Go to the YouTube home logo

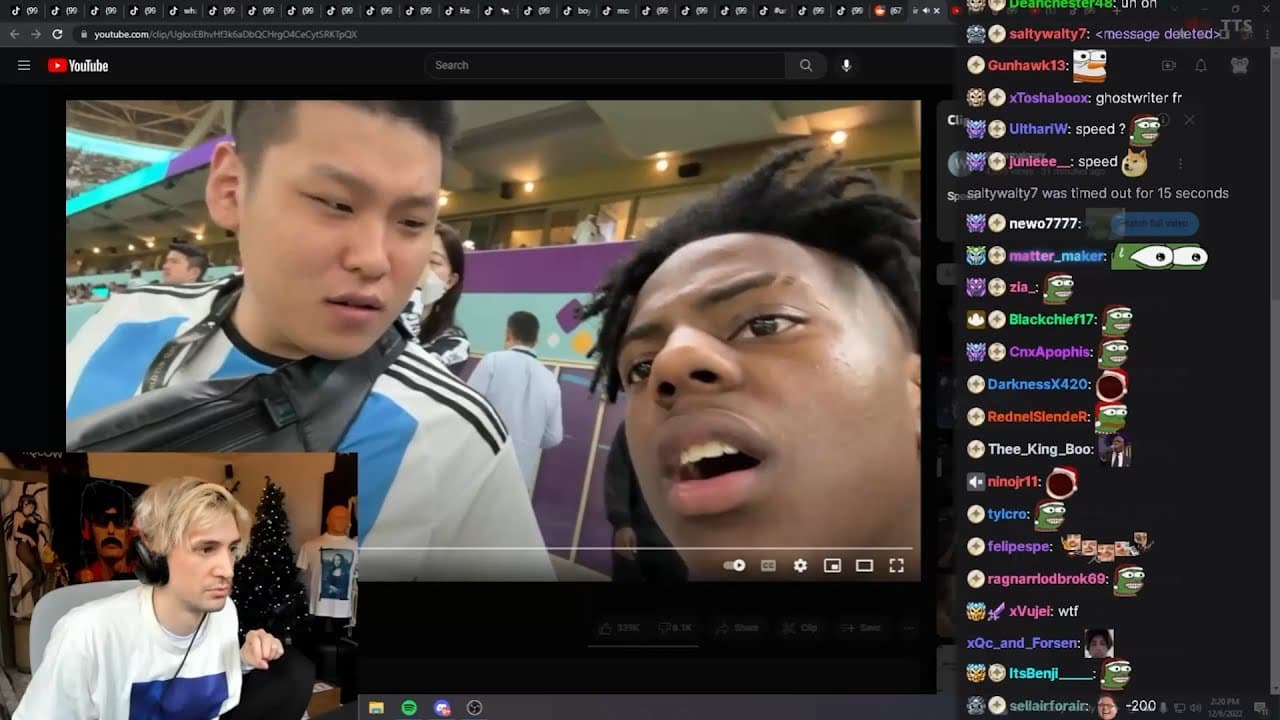pos(78,66)
